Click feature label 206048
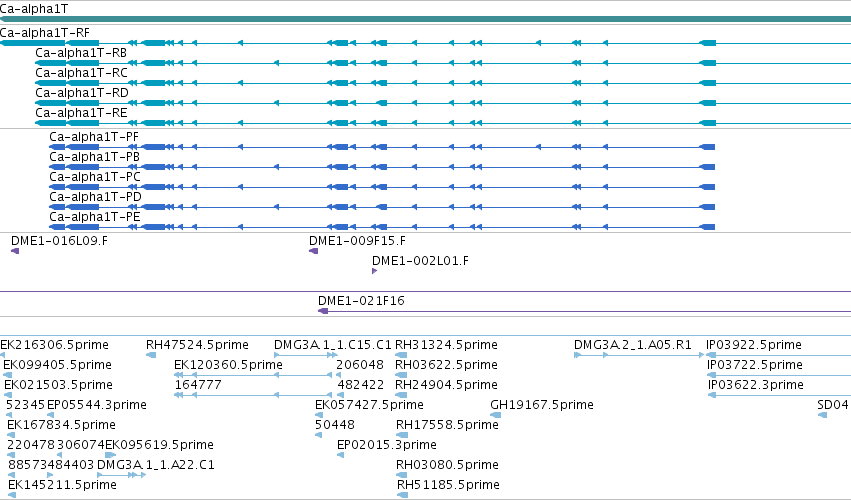The height and width of the screenshot is (500, 851). tap(360, 365)
